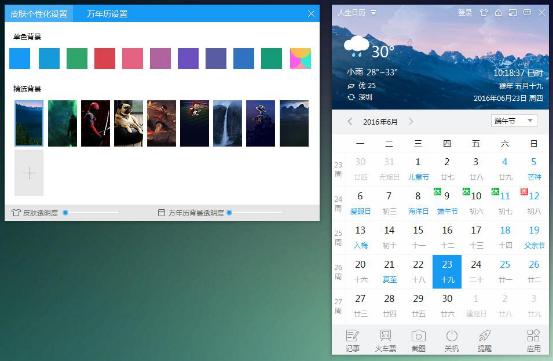This screenshot has width=553, height=361.
Task: Adjust the 皮肤透明度 slider handle
Action: pyautogui.click(x=65, y=213)
